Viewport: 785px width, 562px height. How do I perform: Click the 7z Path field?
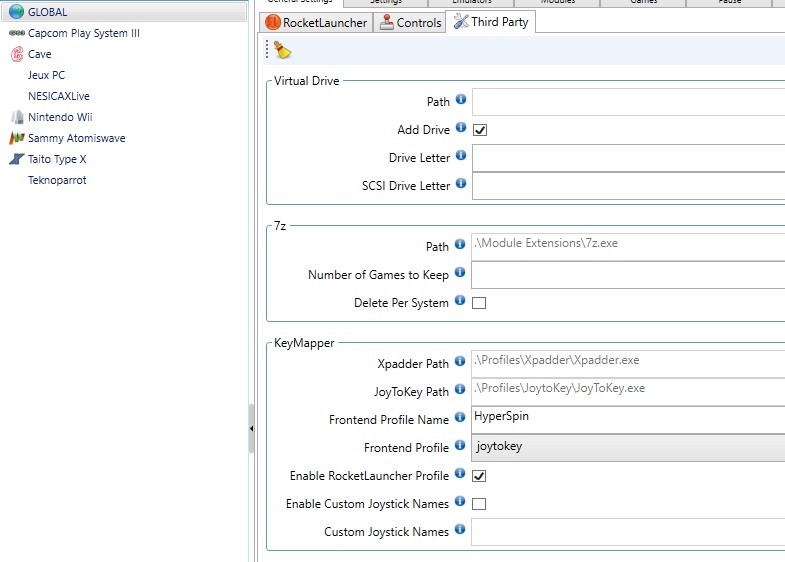click(x=628, y=247)
